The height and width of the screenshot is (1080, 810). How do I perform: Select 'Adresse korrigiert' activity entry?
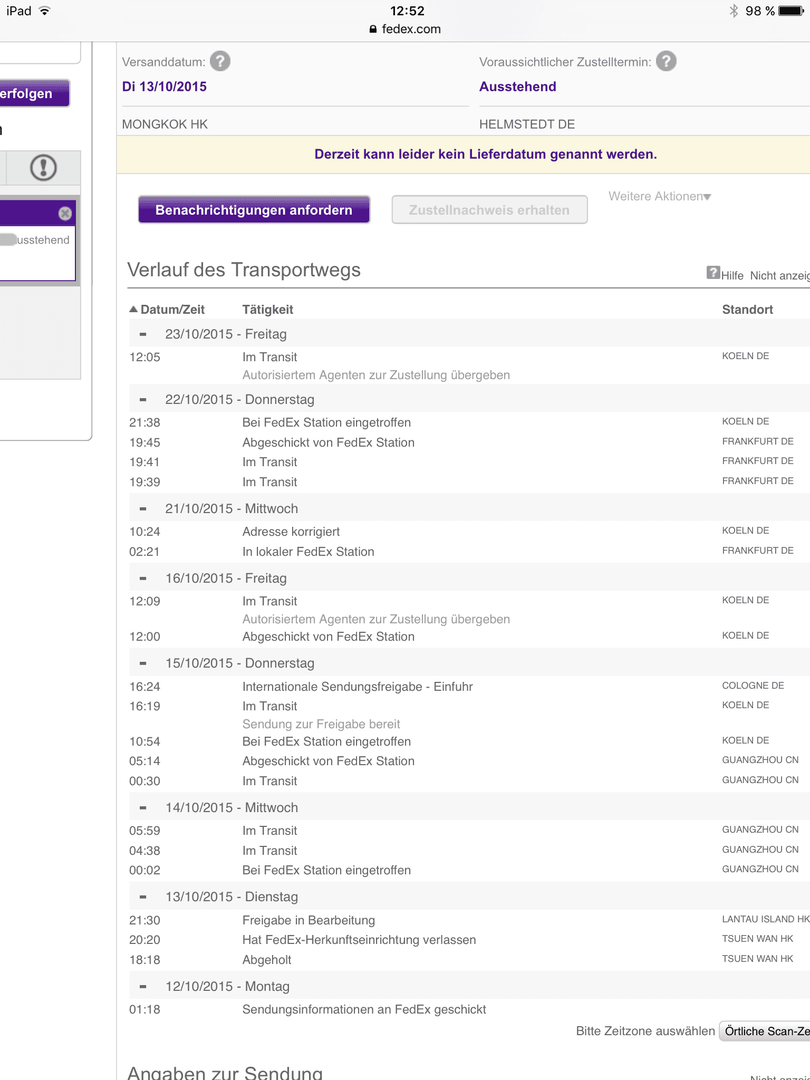[291, 532]
